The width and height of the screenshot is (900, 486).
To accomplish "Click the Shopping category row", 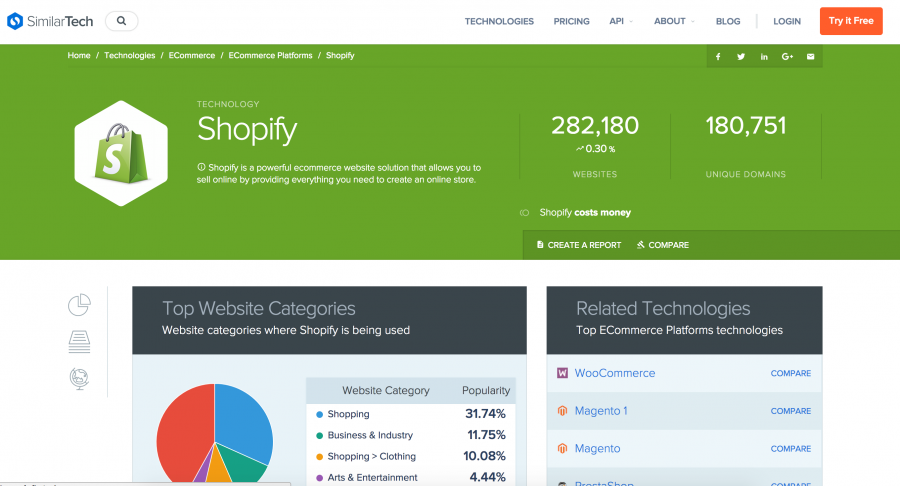I will pyautogui.click(x=411, y=414).
